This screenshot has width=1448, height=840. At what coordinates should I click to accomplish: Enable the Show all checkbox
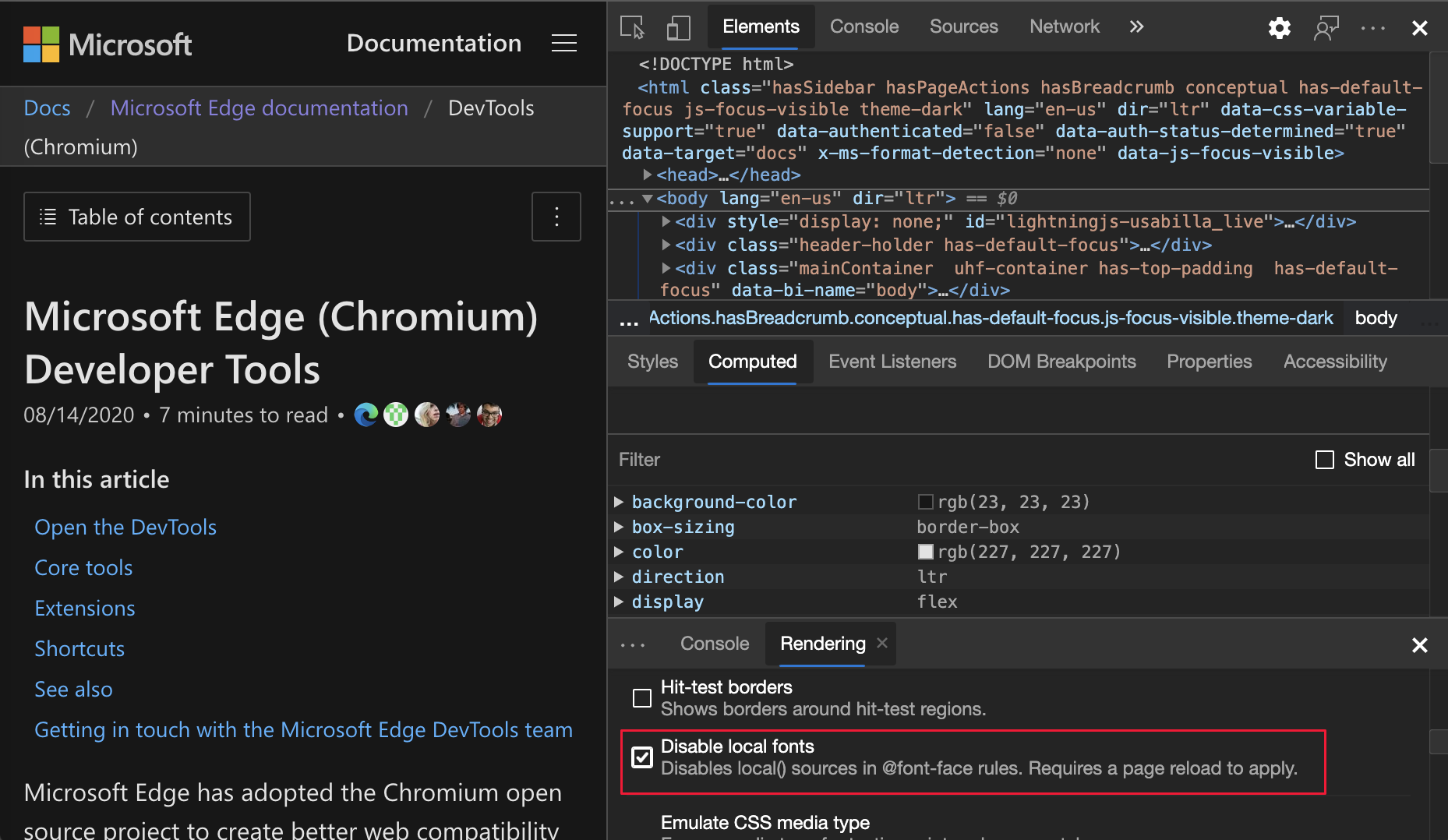[1325, 460]
